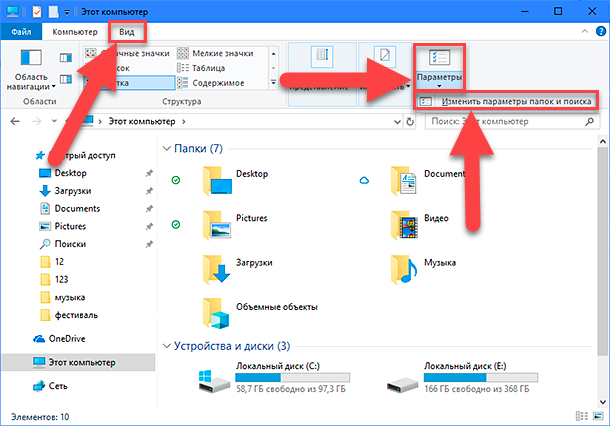Toggle the preview pane button
Image resolution: width=610 pixels, height=426 pixels.
click(65, 58)
